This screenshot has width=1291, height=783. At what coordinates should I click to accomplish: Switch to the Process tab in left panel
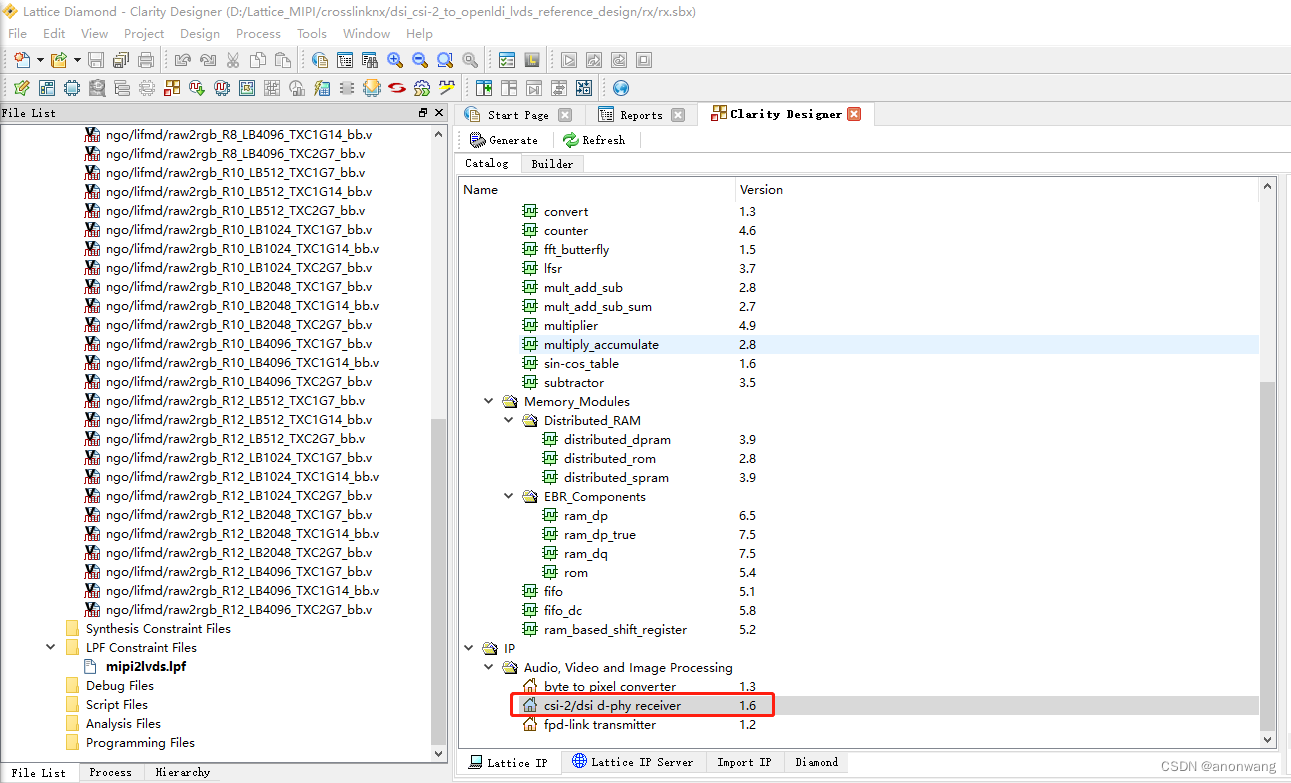coord(110,772)
